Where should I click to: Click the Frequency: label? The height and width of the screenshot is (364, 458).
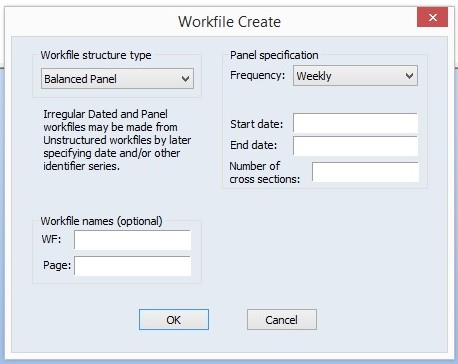point(258,75)
